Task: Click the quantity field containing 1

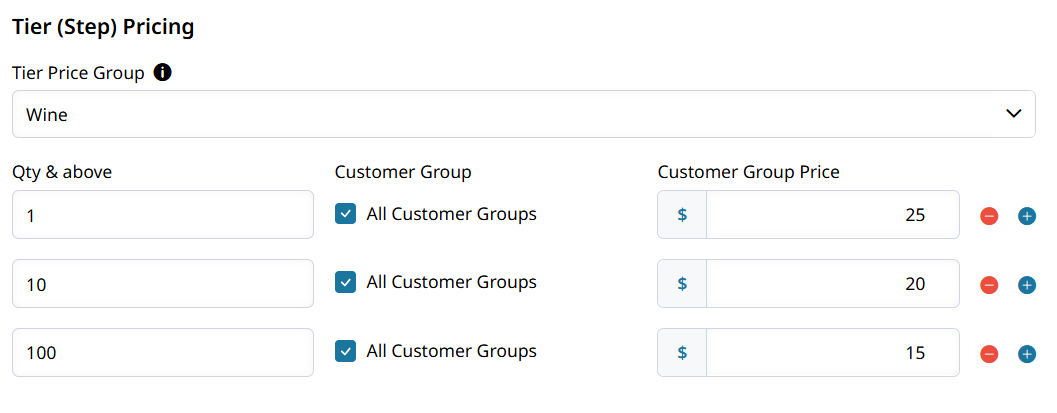Action: (163, 215)
